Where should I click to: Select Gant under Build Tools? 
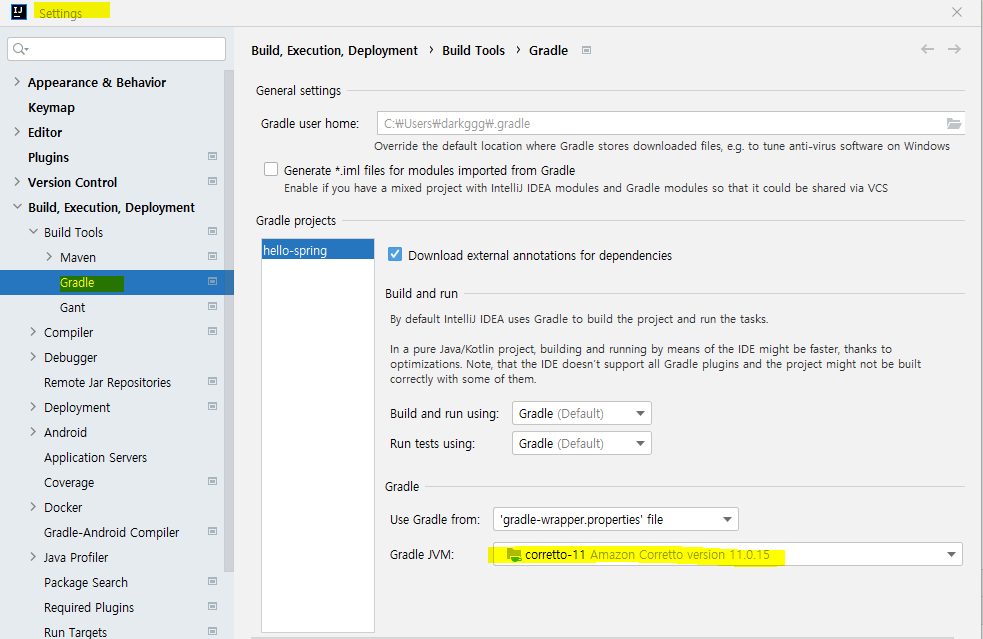[70, 307]
